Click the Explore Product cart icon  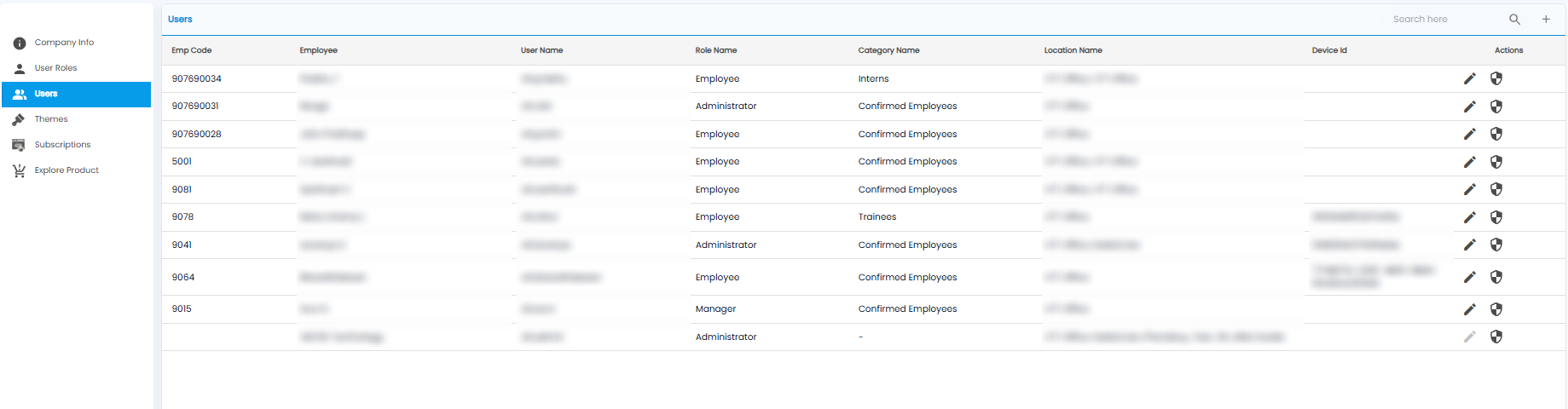(x=19, y=170)
